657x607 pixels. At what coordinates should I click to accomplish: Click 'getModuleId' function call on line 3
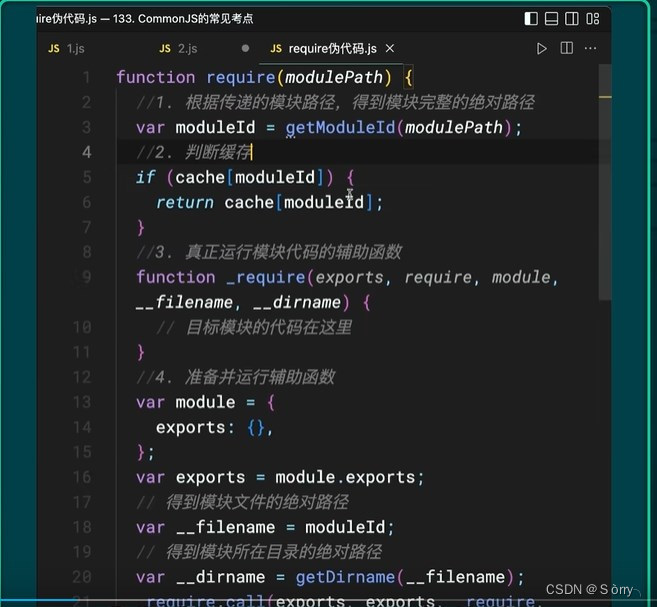pos(340,128)
